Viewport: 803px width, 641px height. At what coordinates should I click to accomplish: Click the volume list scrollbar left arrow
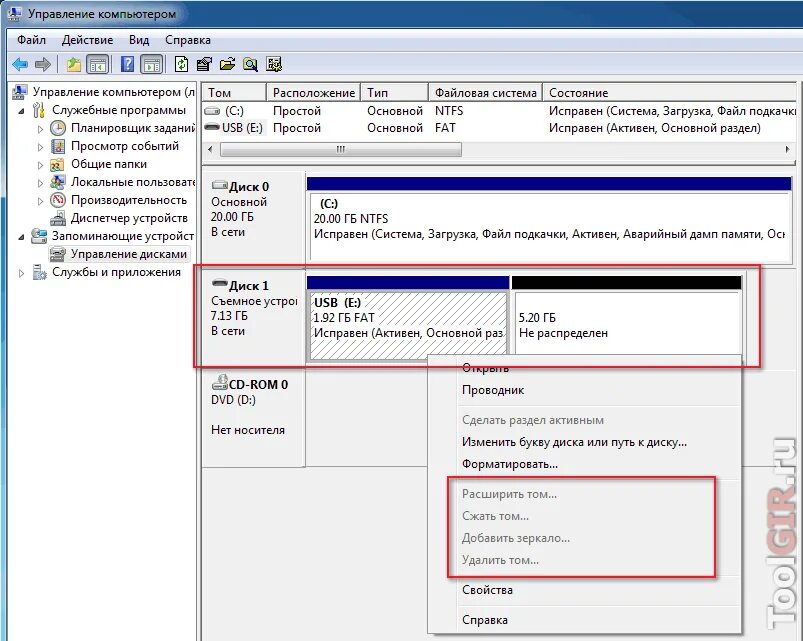pos(210,149)
